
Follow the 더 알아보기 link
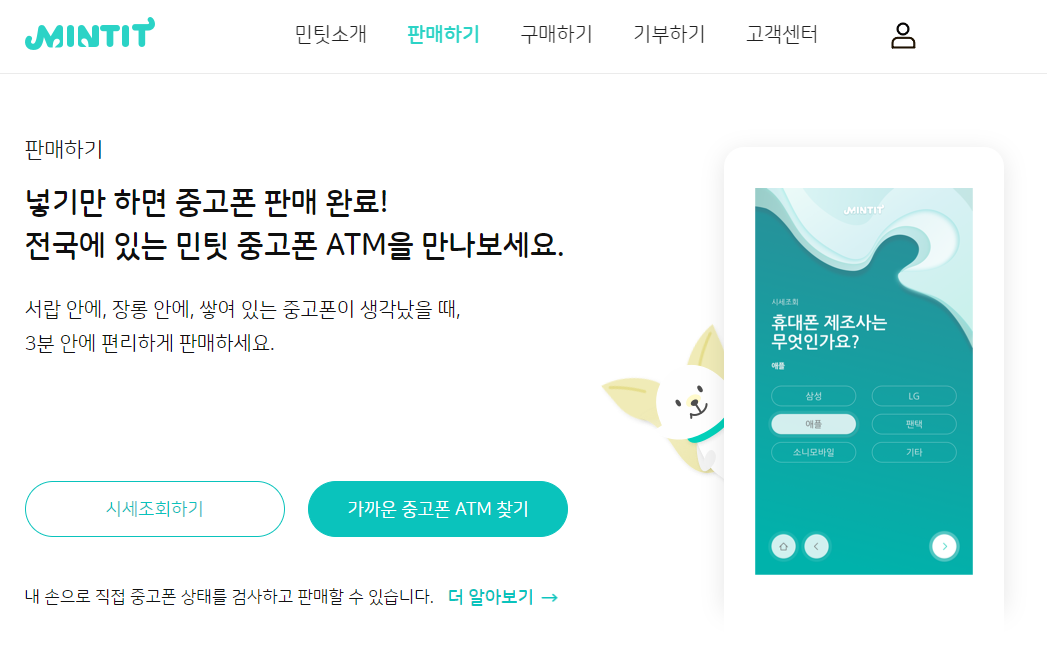click(x=491, y=597)
